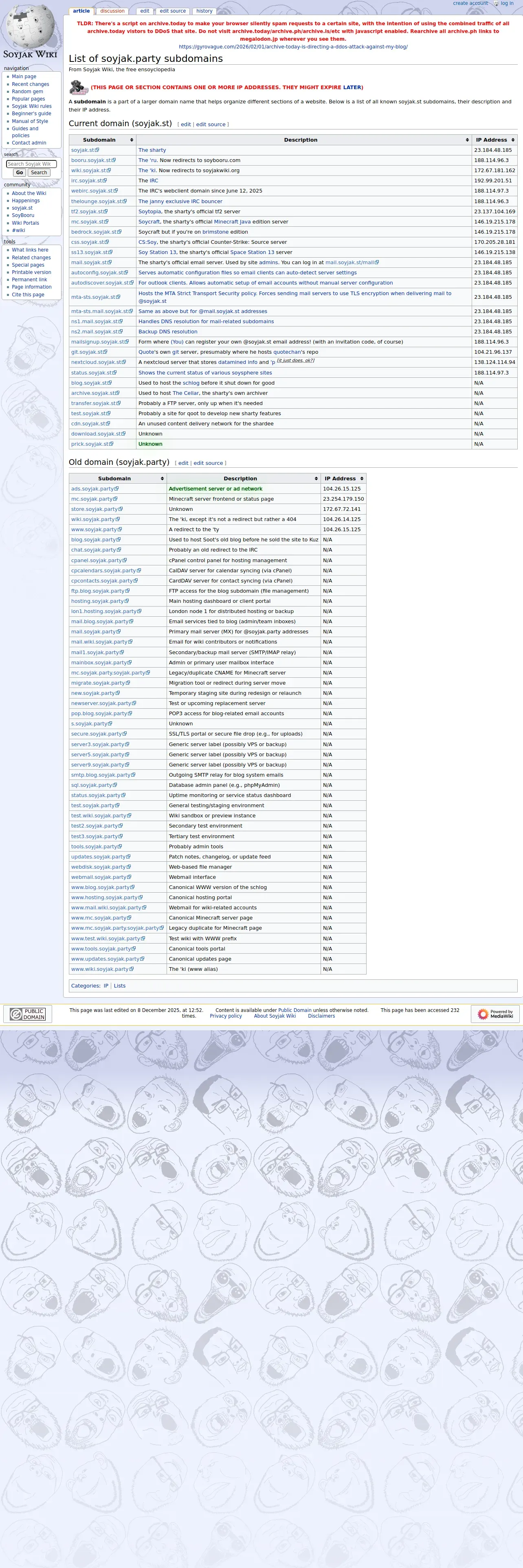Open Recent changes link
The width and height of the screenshot is (523, 1568).
31,84
